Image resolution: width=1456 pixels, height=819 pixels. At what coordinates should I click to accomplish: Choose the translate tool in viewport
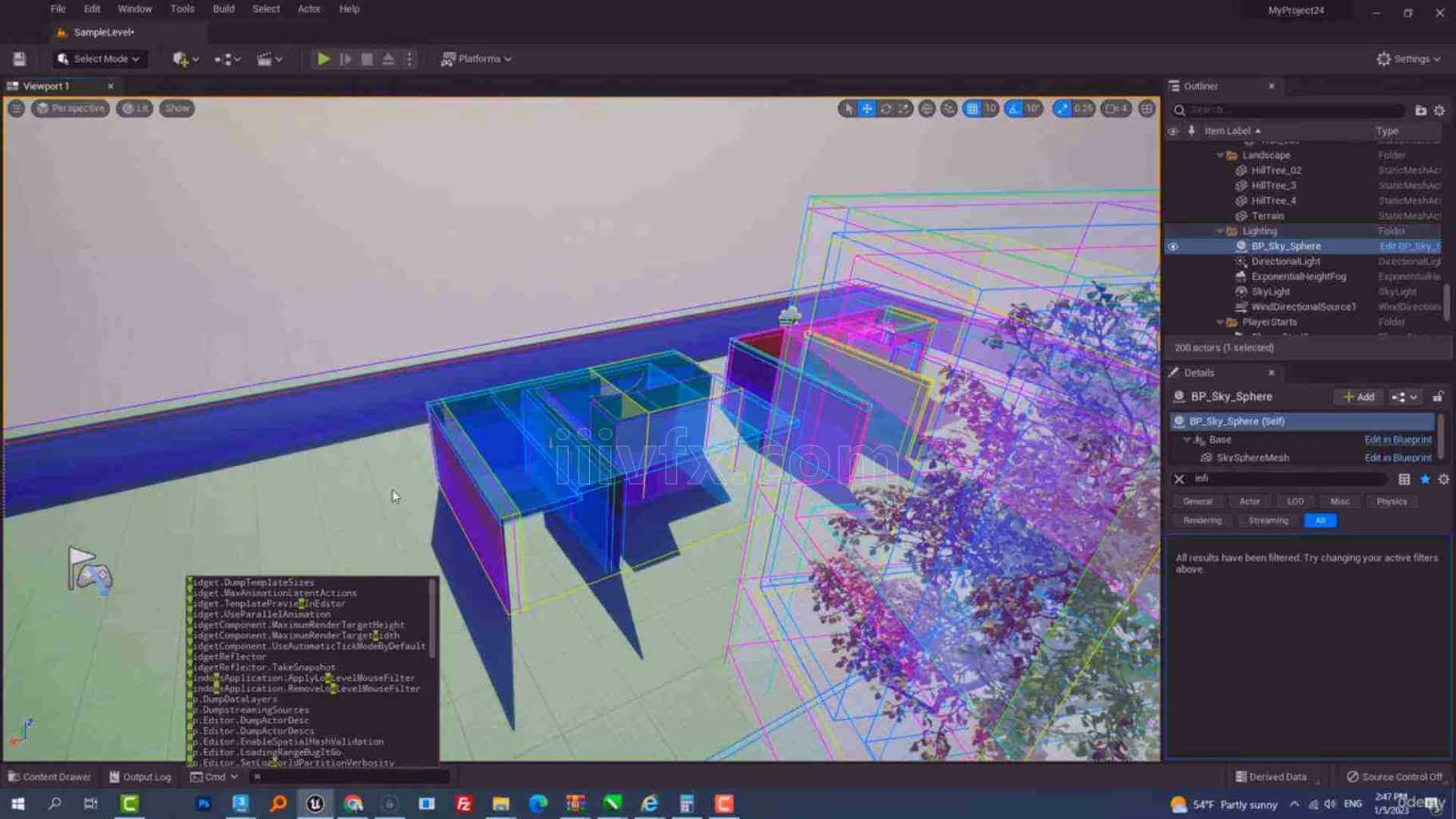click(x=867, y=109)
